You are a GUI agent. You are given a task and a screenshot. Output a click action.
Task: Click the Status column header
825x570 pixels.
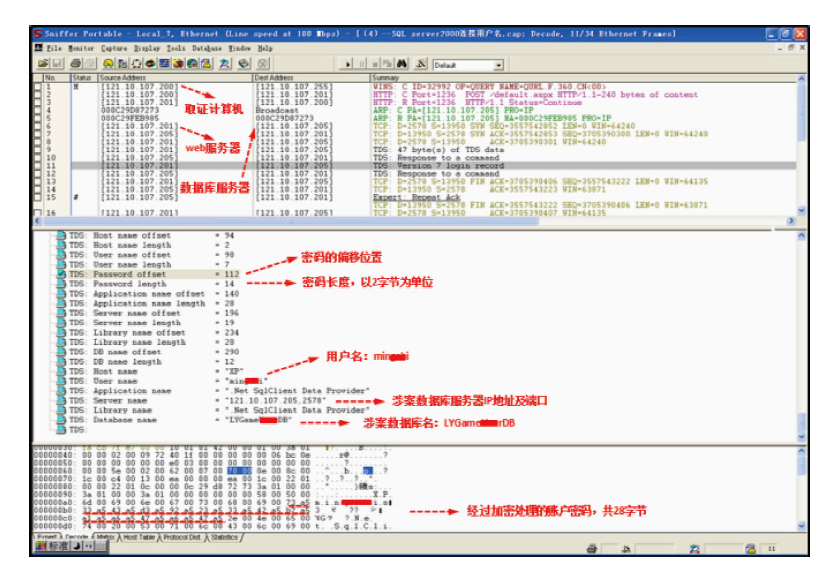85,78
